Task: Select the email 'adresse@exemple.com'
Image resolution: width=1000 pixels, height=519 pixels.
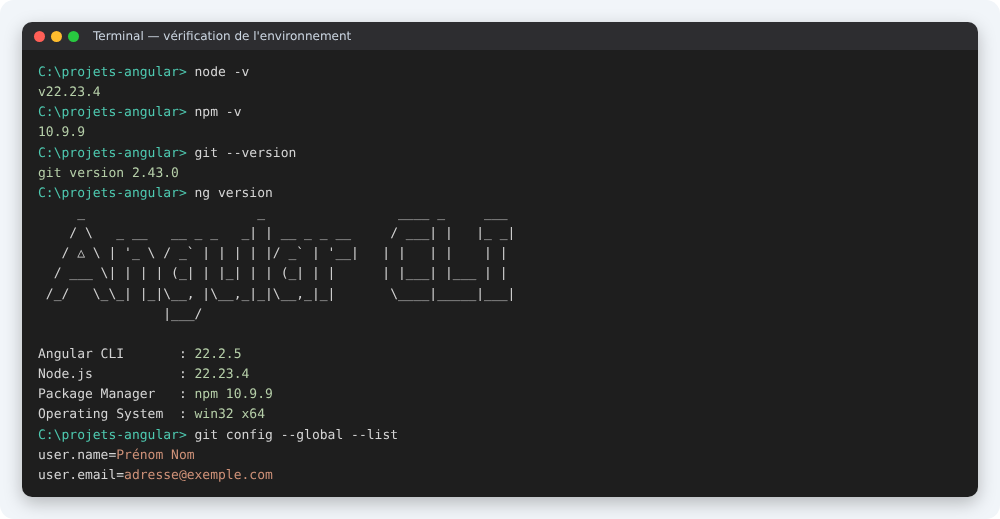Action: tap(198, 475)
